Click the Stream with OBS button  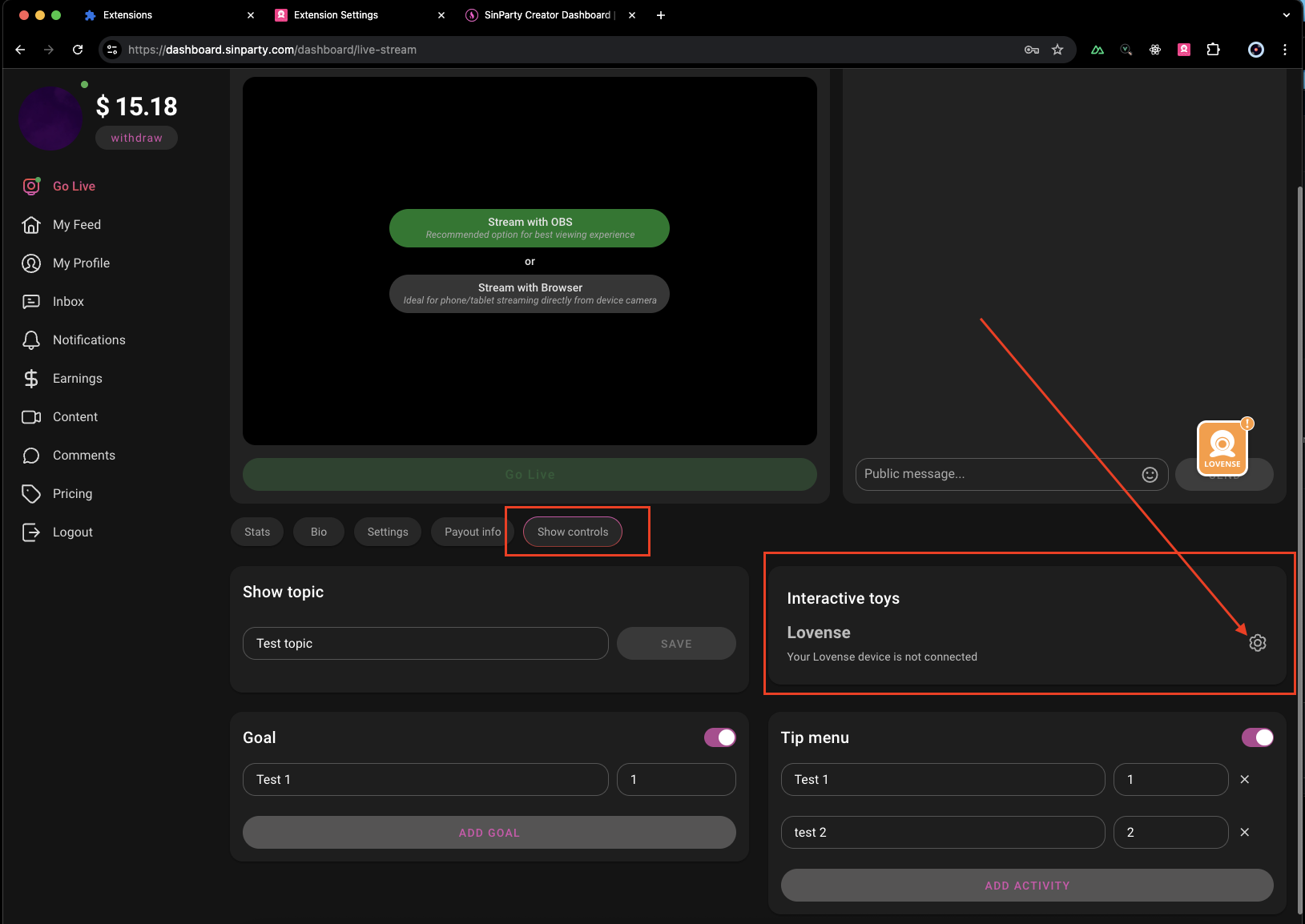[530, 228]
